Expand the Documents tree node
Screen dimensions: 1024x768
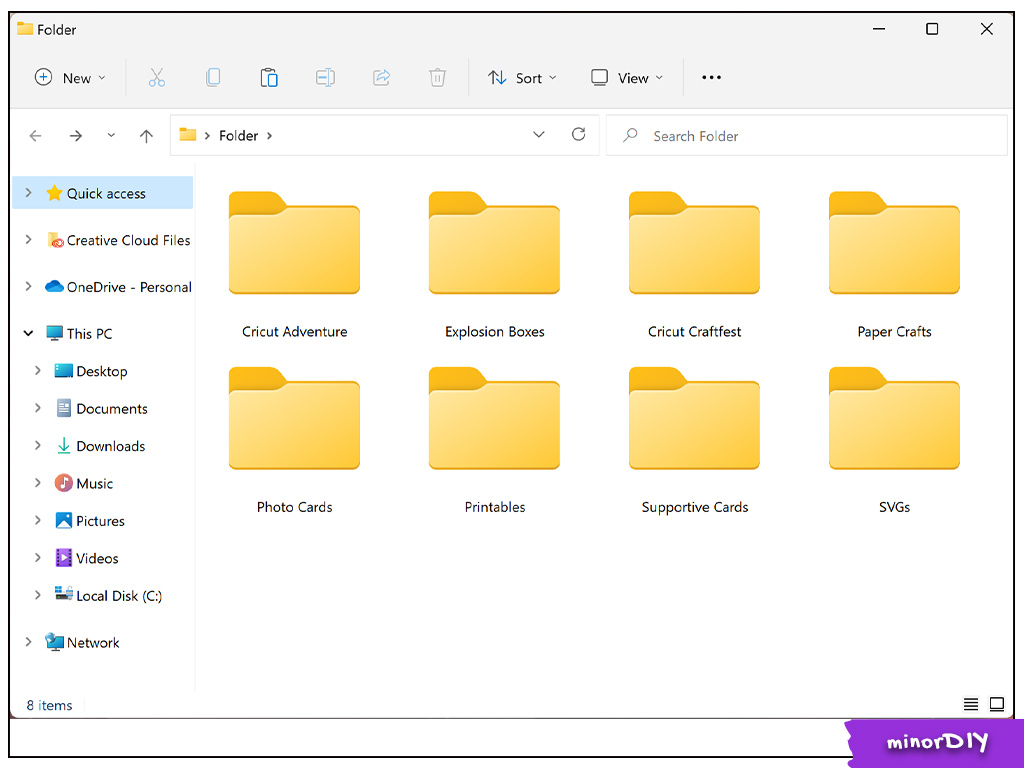38,408
